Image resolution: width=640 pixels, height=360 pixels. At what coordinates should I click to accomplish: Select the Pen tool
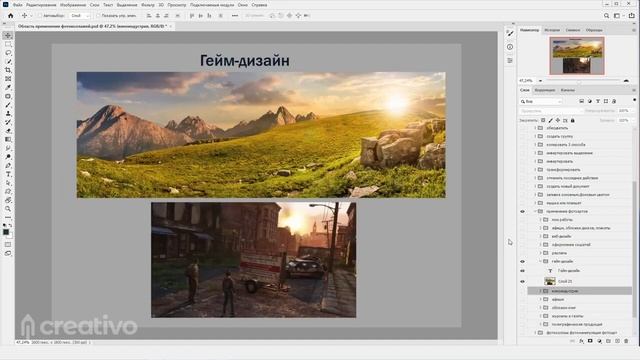[8, 165]
